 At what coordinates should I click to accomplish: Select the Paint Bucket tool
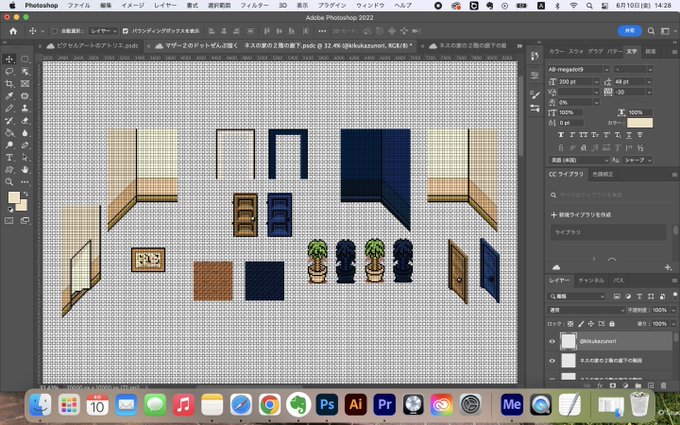click(9, 133)
